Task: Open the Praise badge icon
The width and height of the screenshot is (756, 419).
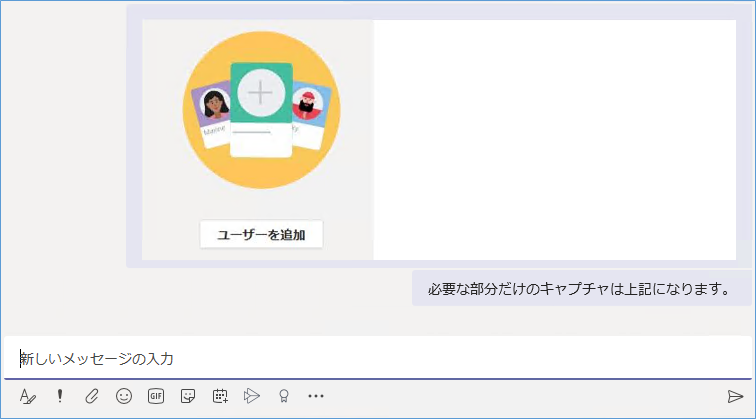Action: click(x=284, y=396)
